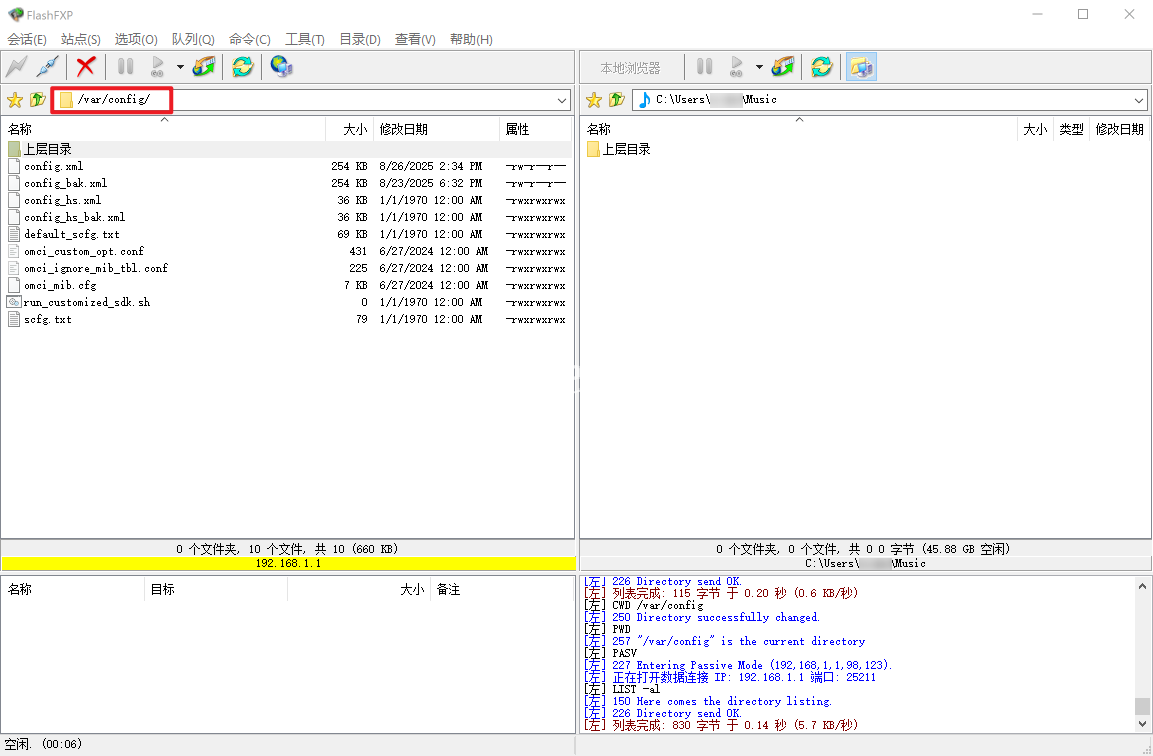Open the transfer dropdown arrow in left toolbar

click(180, 67)
